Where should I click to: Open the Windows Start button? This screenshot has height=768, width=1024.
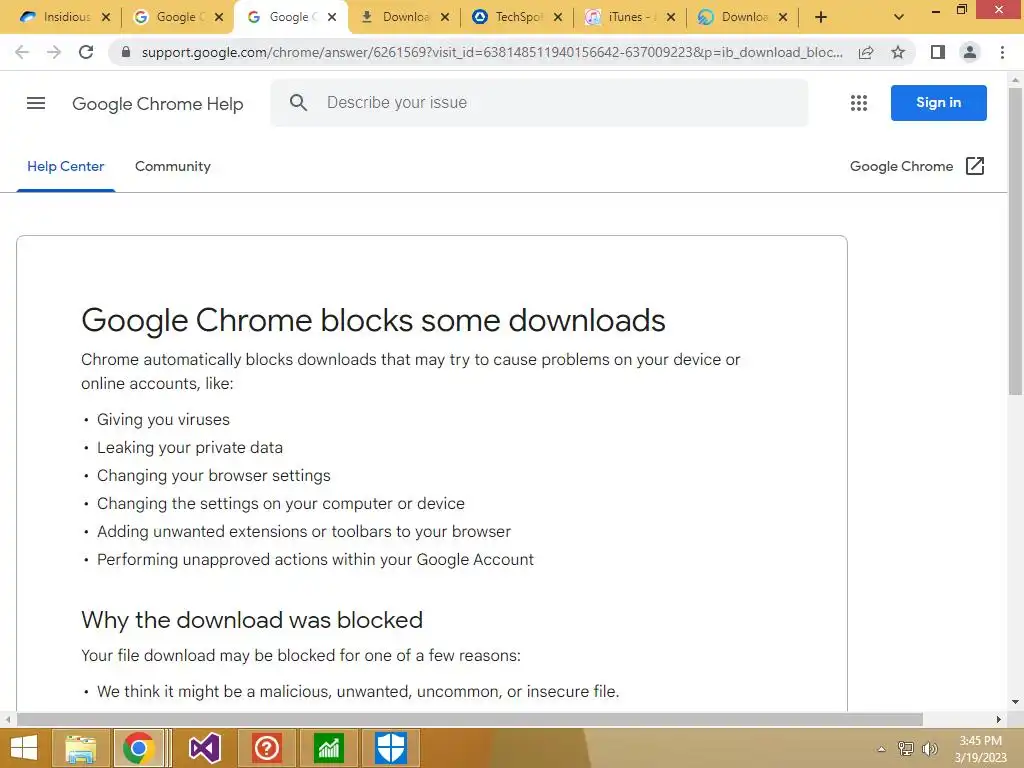[24, 748]
